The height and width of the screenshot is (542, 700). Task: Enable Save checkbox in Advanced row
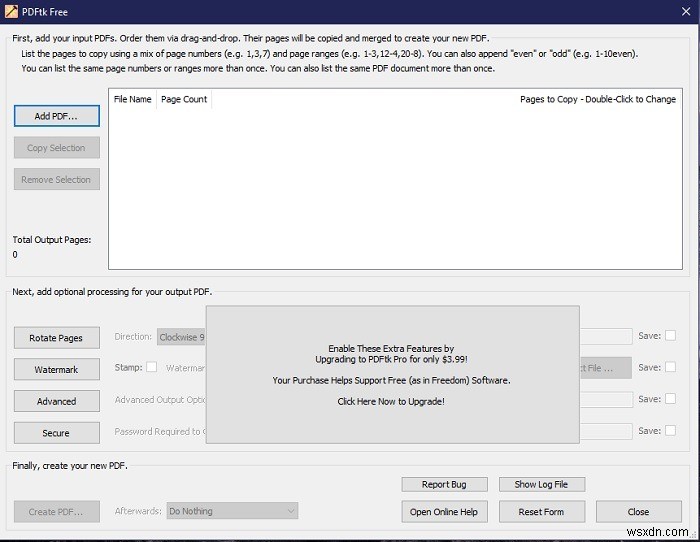[670, 399]
